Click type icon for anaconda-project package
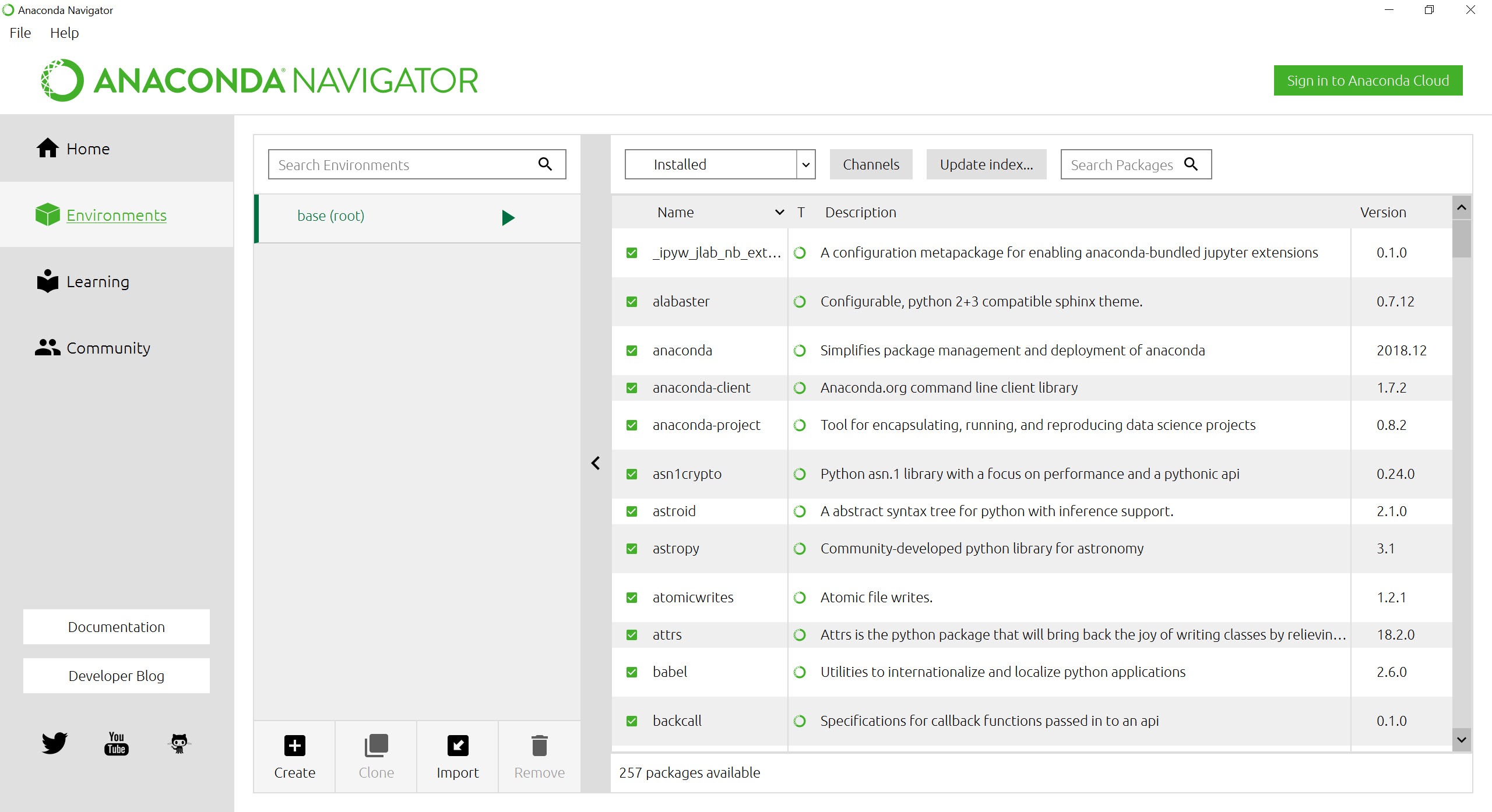This screenshot has width=1492, height=812. pyautogui.click(x=800, y=425)
